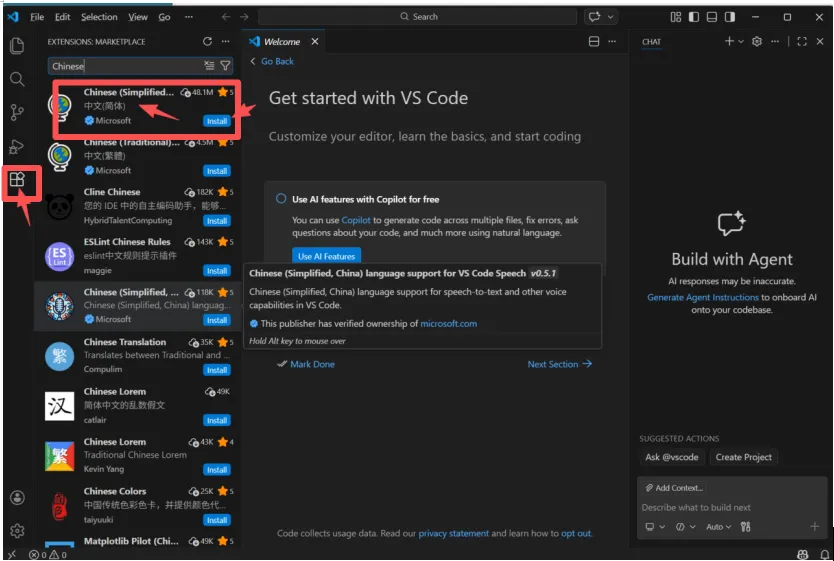Open the Edit menu
This screenshot has width=834, height=561.
tap(62, 17)
